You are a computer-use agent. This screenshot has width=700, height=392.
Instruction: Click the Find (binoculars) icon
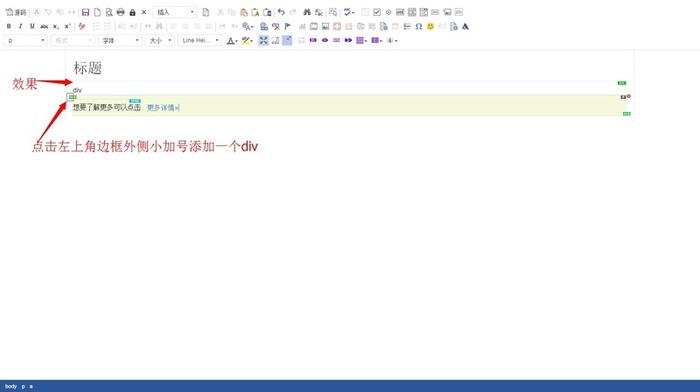pyautogui.click(x=307, y=12)
